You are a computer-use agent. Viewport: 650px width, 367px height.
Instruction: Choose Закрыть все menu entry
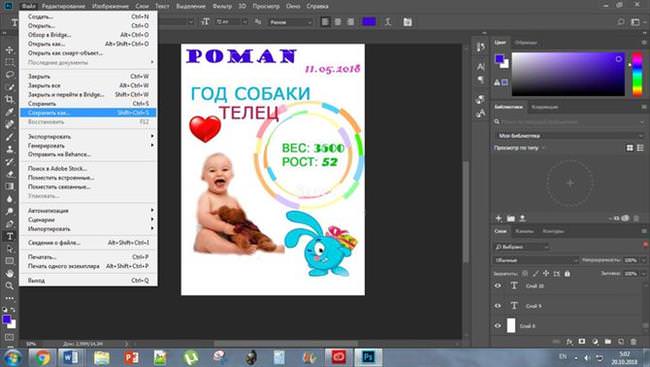88,85
